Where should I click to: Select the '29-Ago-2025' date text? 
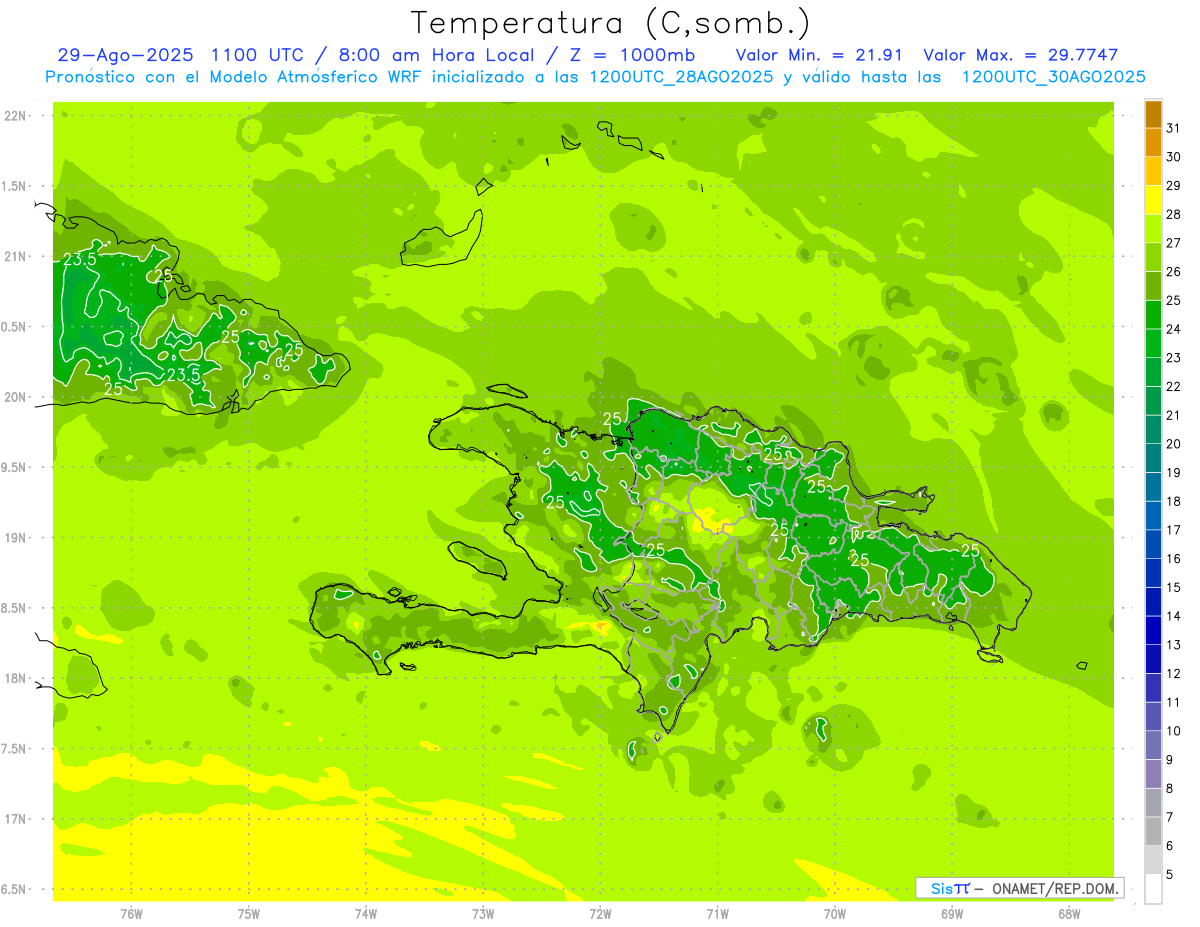point(126,55)
